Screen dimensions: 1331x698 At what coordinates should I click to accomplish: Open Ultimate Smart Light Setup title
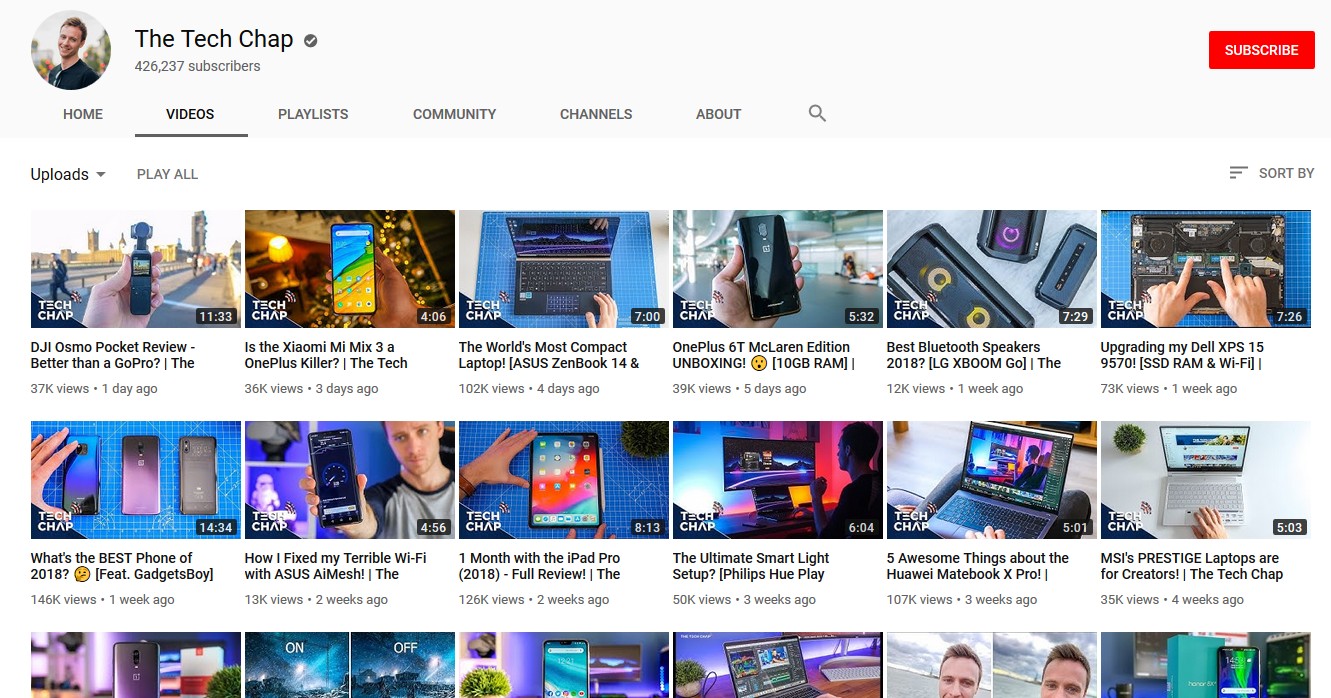[x=751, y=566]
